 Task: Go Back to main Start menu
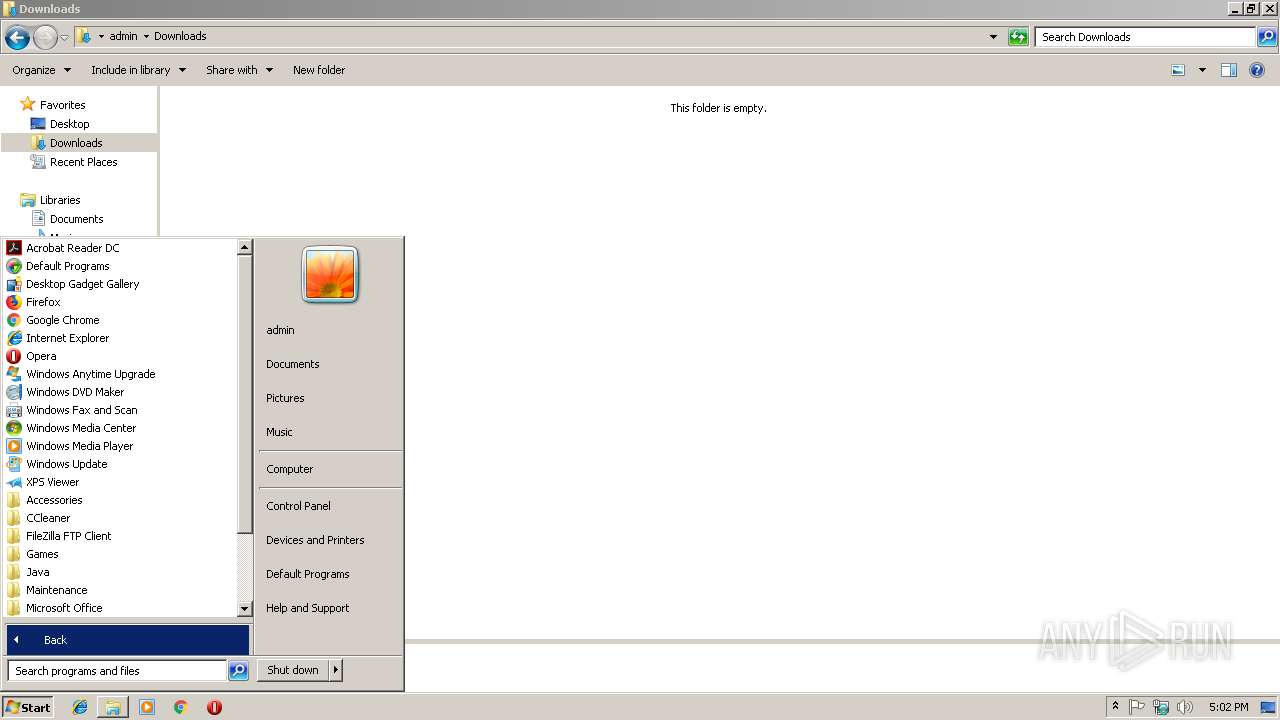(128, 640)
